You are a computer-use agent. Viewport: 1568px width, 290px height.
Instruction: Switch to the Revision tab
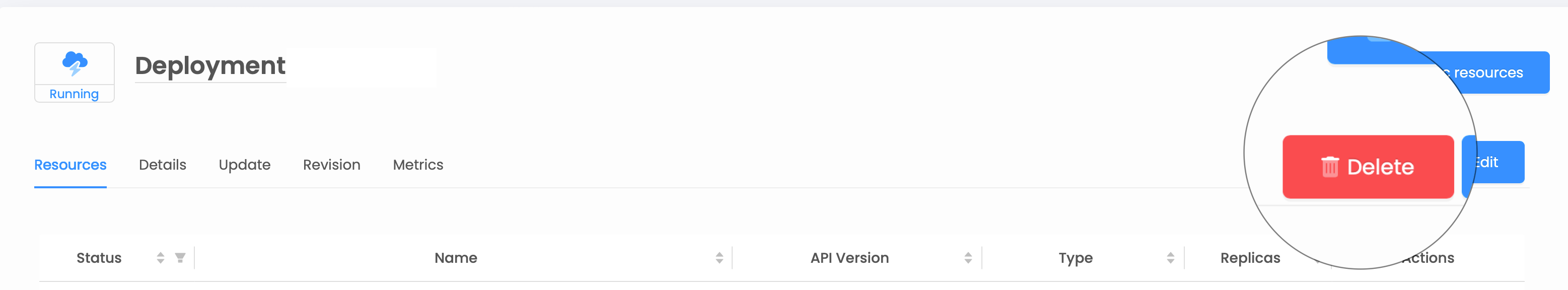pyautogui.click(x=332, y=165)
